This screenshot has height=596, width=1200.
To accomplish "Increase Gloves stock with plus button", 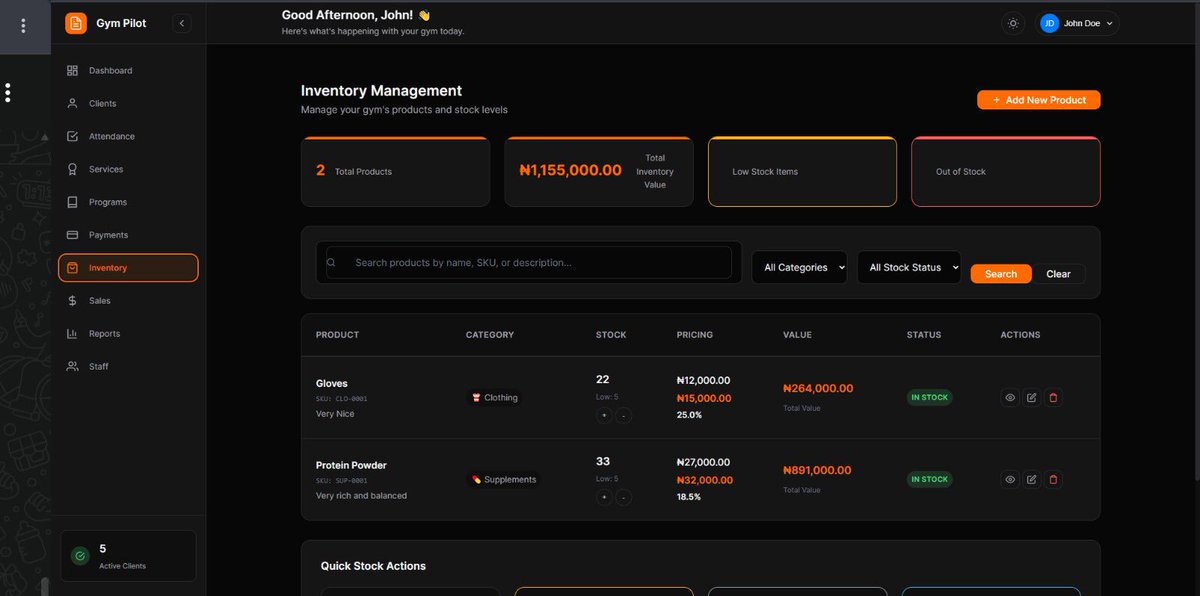I will tap(604, 415).
